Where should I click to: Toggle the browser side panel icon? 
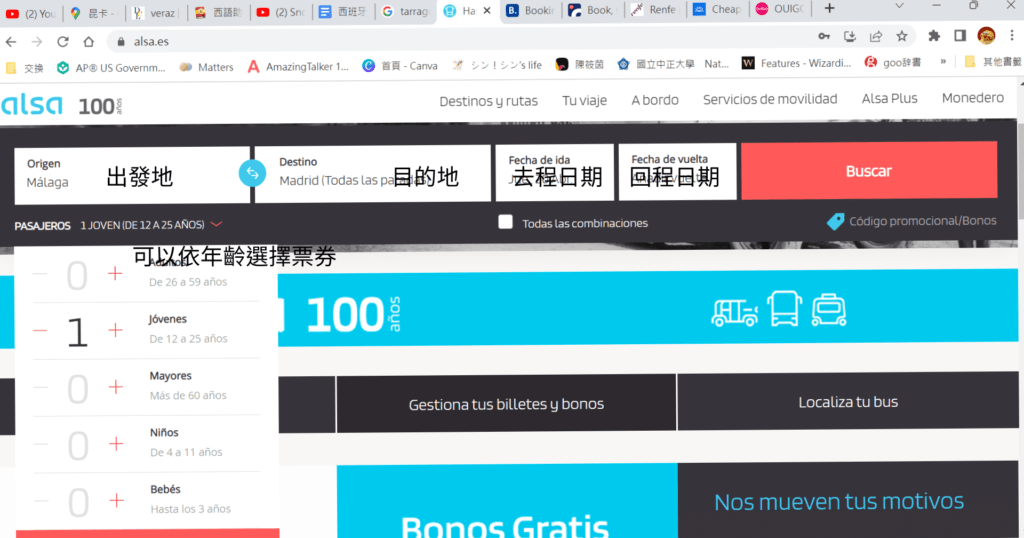click(960, 36)
